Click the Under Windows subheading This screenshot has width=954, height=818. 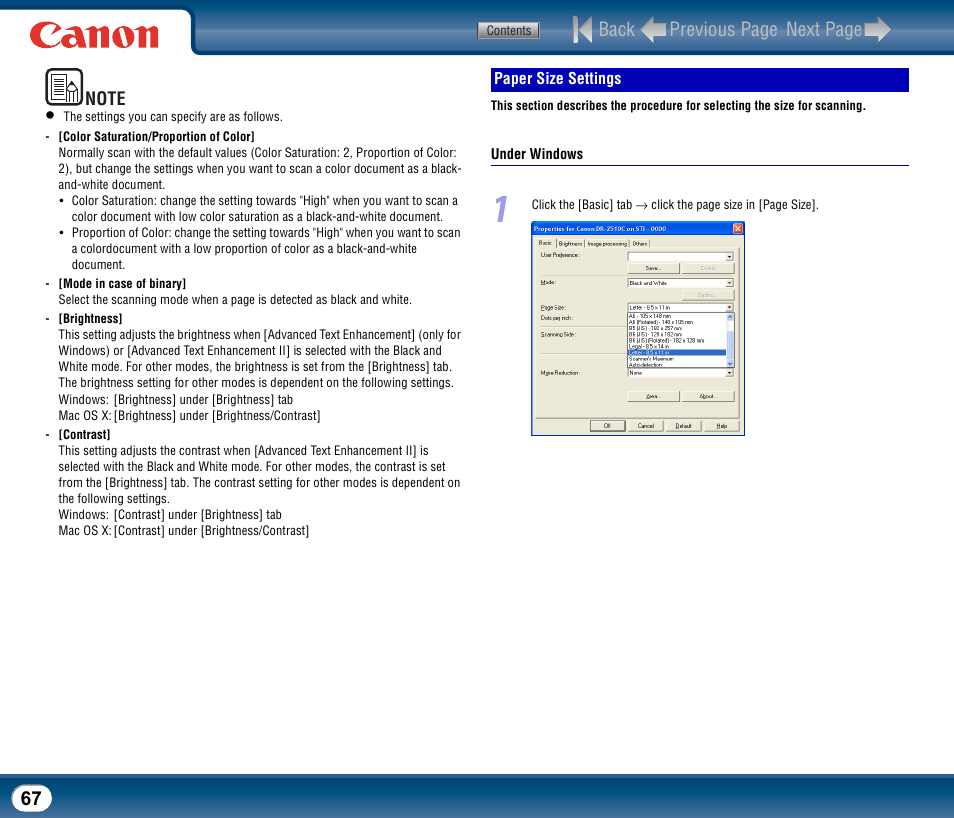(x=537, y=154)
